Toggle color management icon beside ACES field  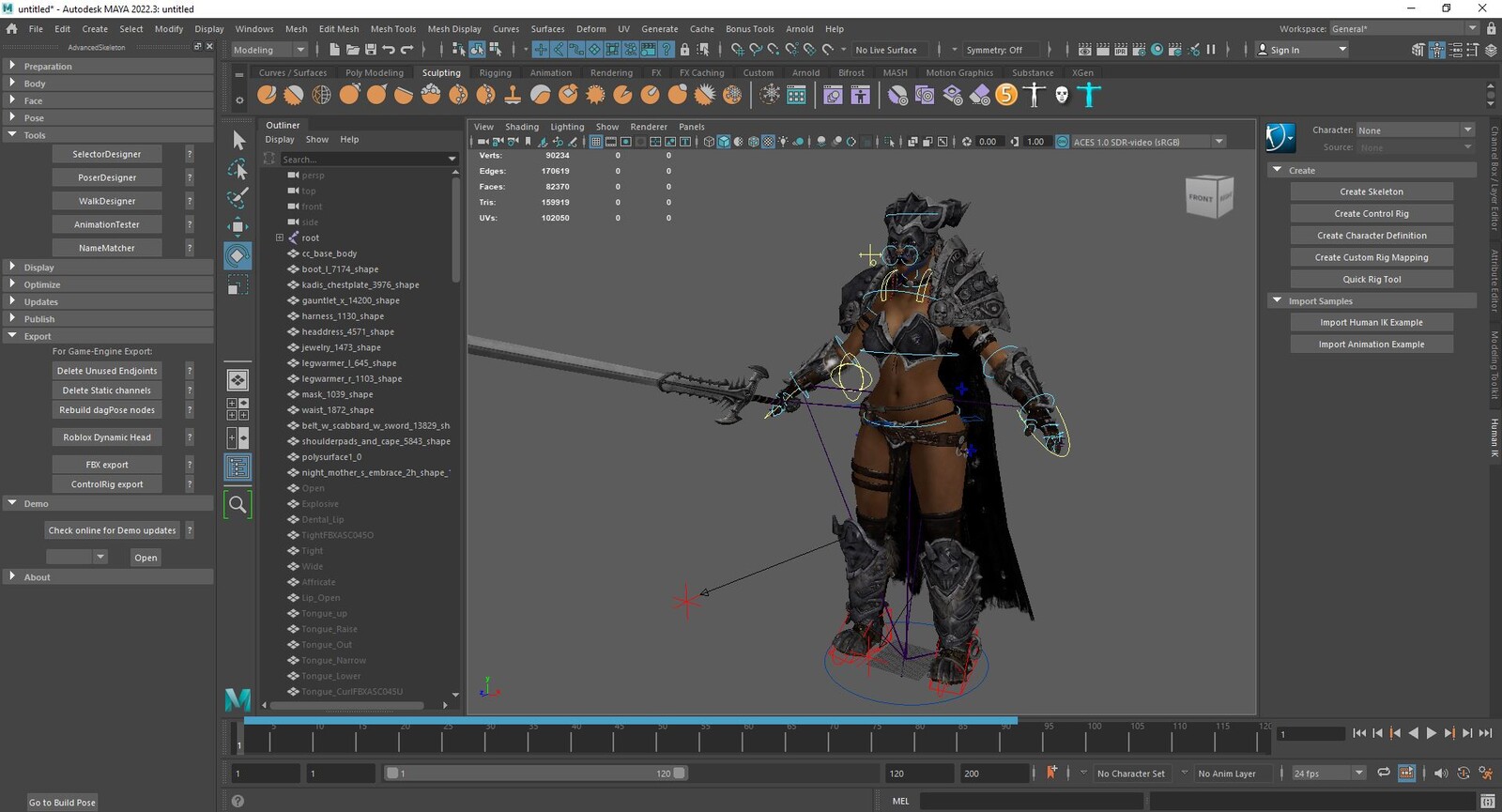point(1062,142)
